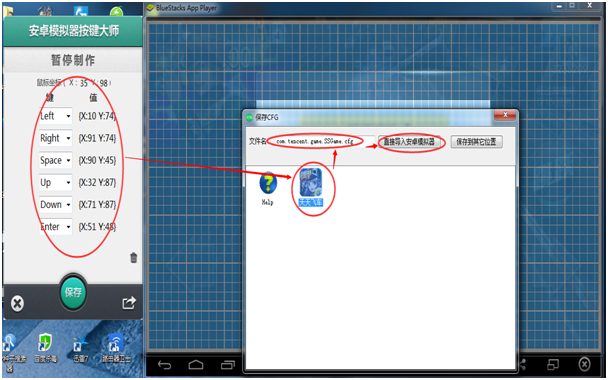Click 保存到其它位置 button

pos(477,142)
